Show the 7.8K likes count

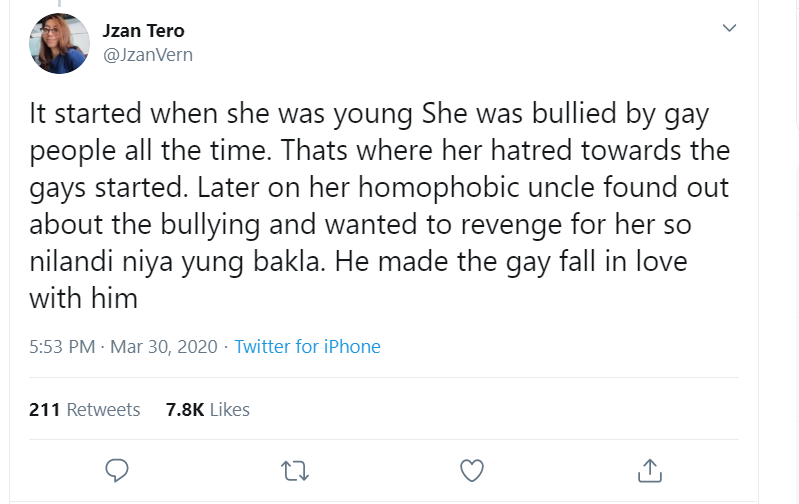(185, 409)
